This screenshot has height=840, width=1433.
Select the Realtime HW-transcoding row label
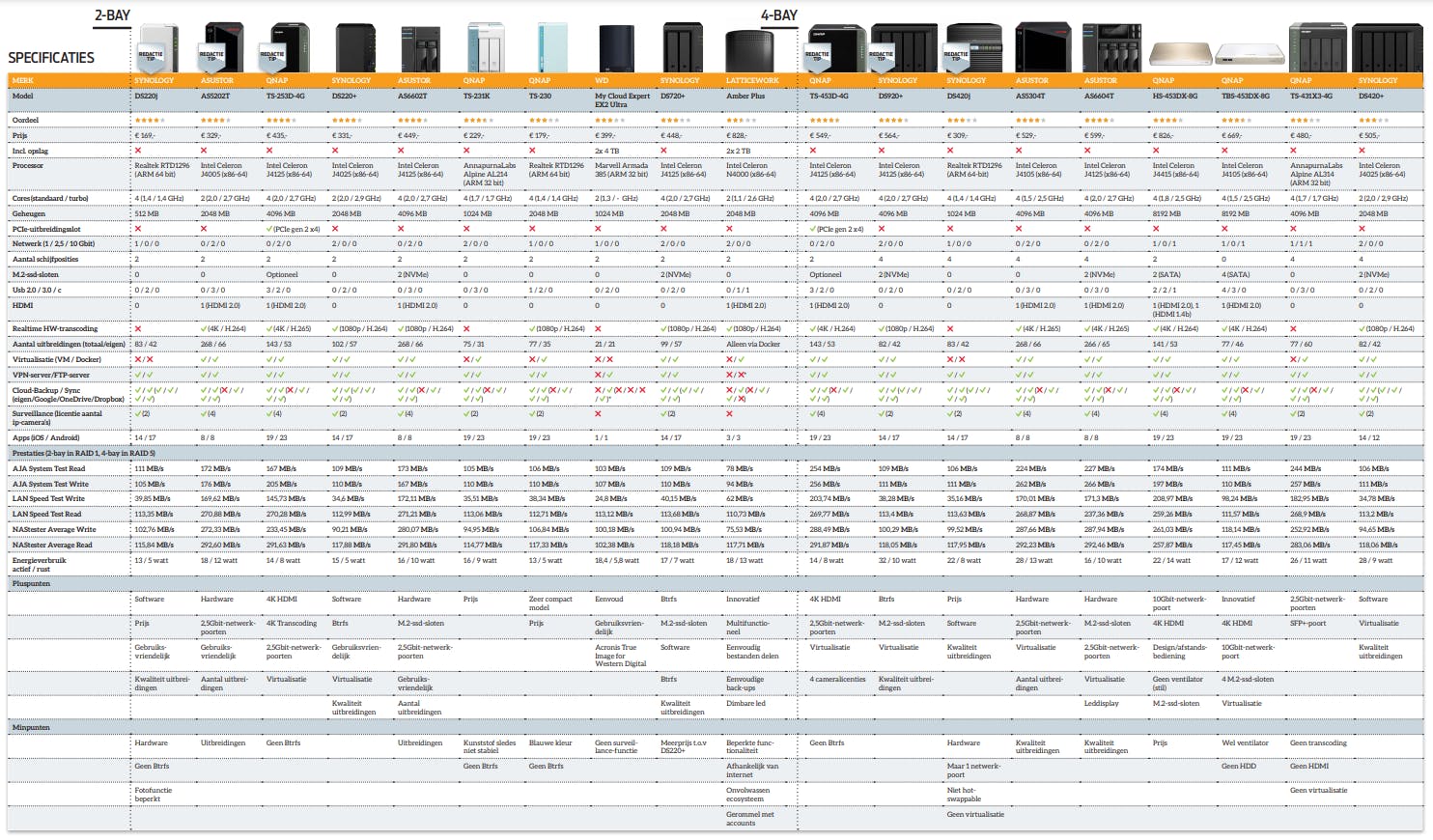click(55, 328)
